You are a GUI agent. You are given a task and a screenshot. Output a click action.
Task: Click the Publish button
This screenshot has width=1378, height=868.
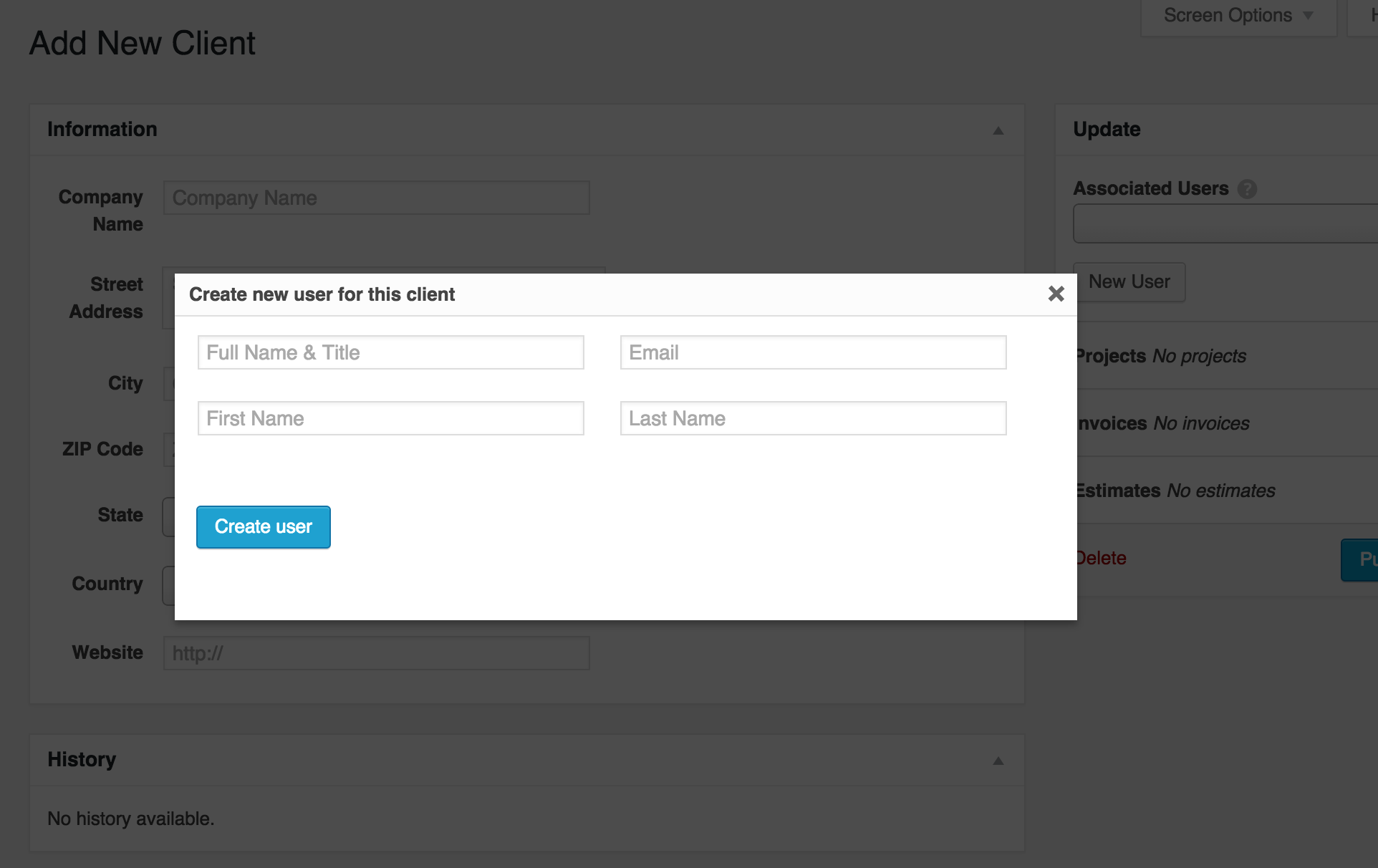tap(1364, 559)
